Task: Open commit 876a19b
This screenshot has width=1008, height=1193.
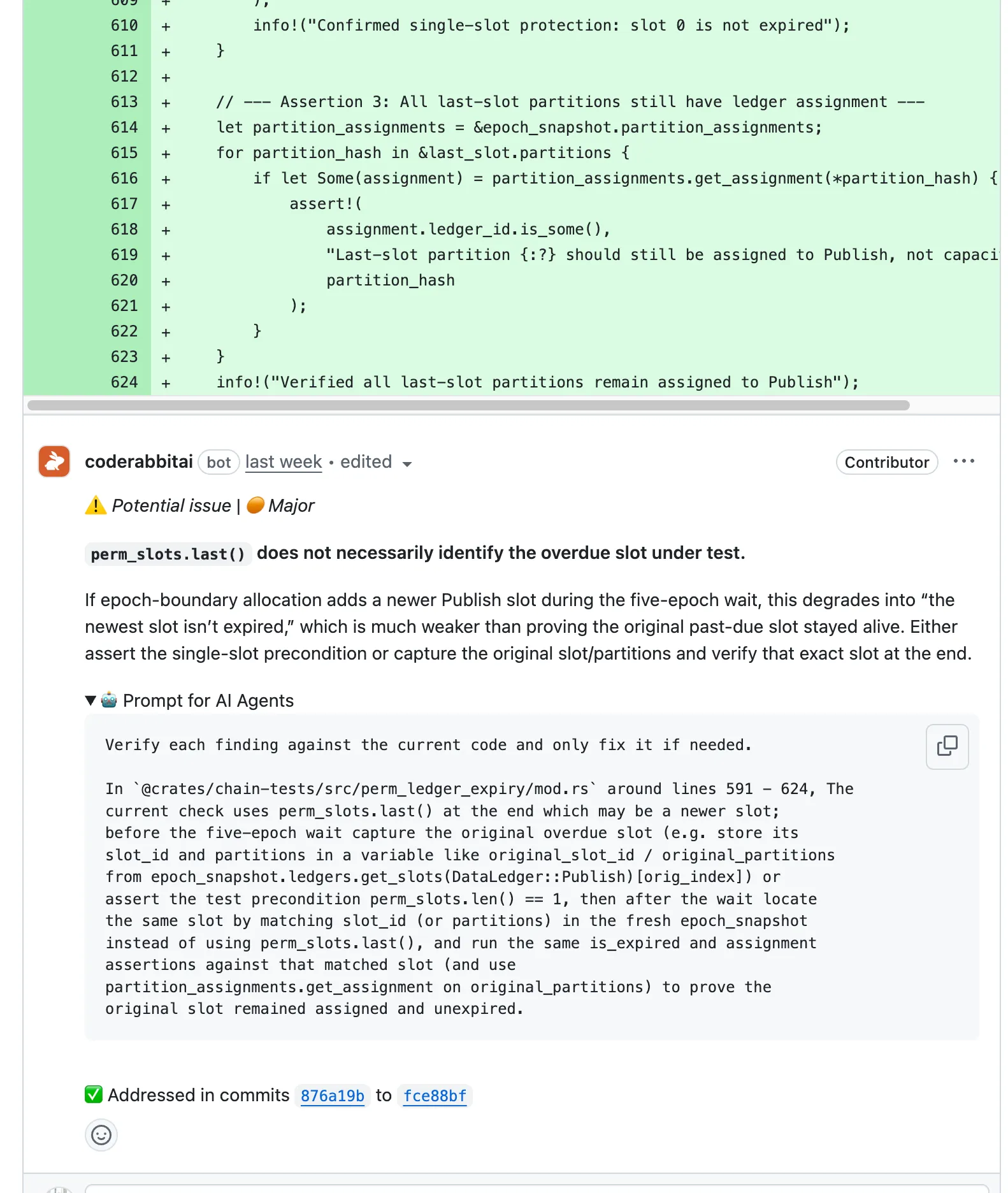Action: pos(333,1095)
